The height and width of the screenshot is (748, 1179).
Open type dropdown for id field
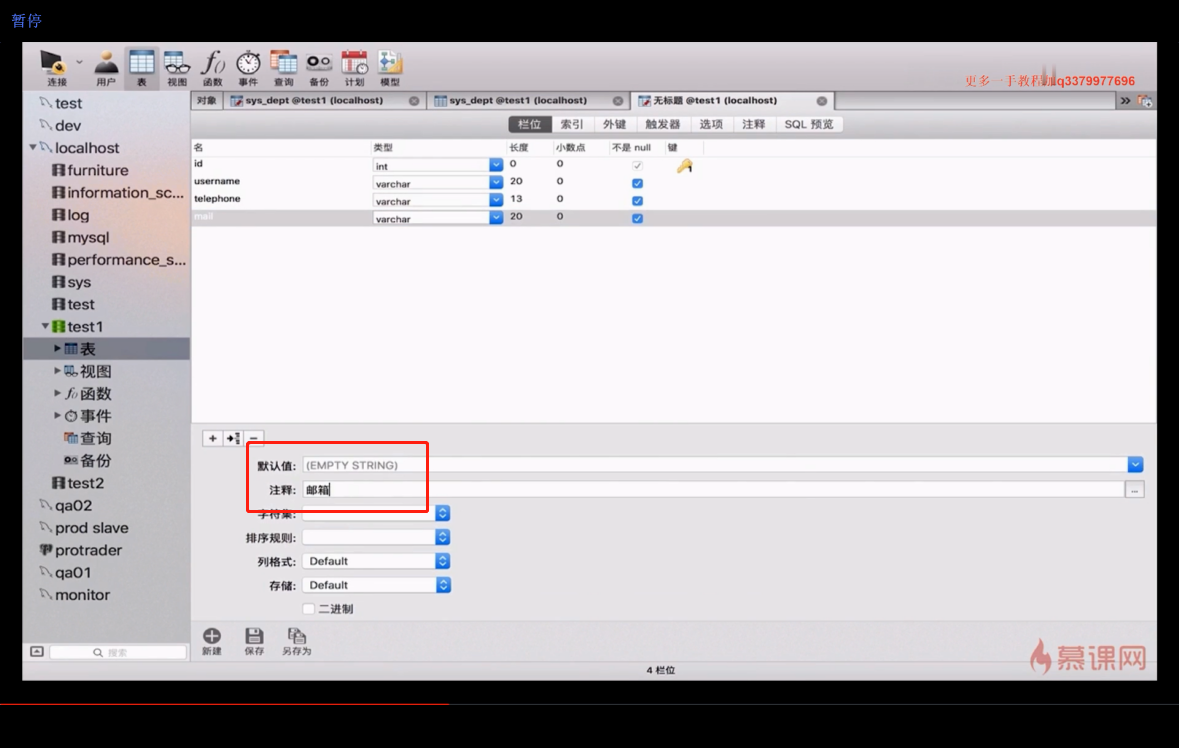click(496, 165)
